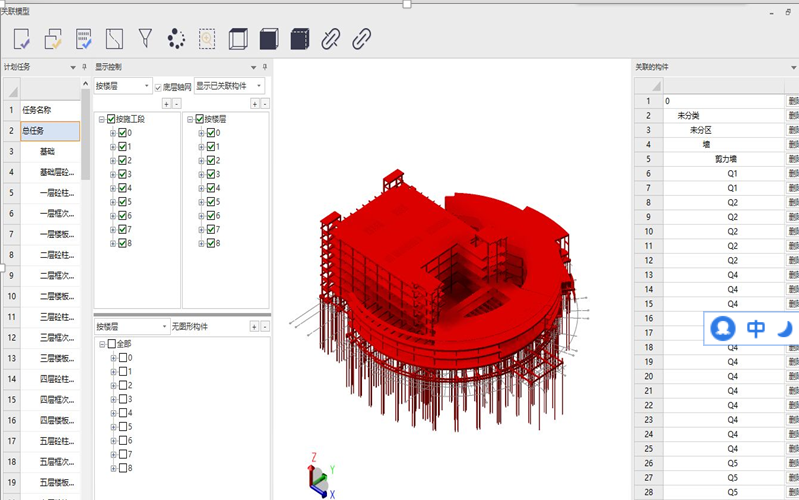The image size is (799, 500).
Task: Select the solid cube with dashed edges icon
Action: point(300,39)
